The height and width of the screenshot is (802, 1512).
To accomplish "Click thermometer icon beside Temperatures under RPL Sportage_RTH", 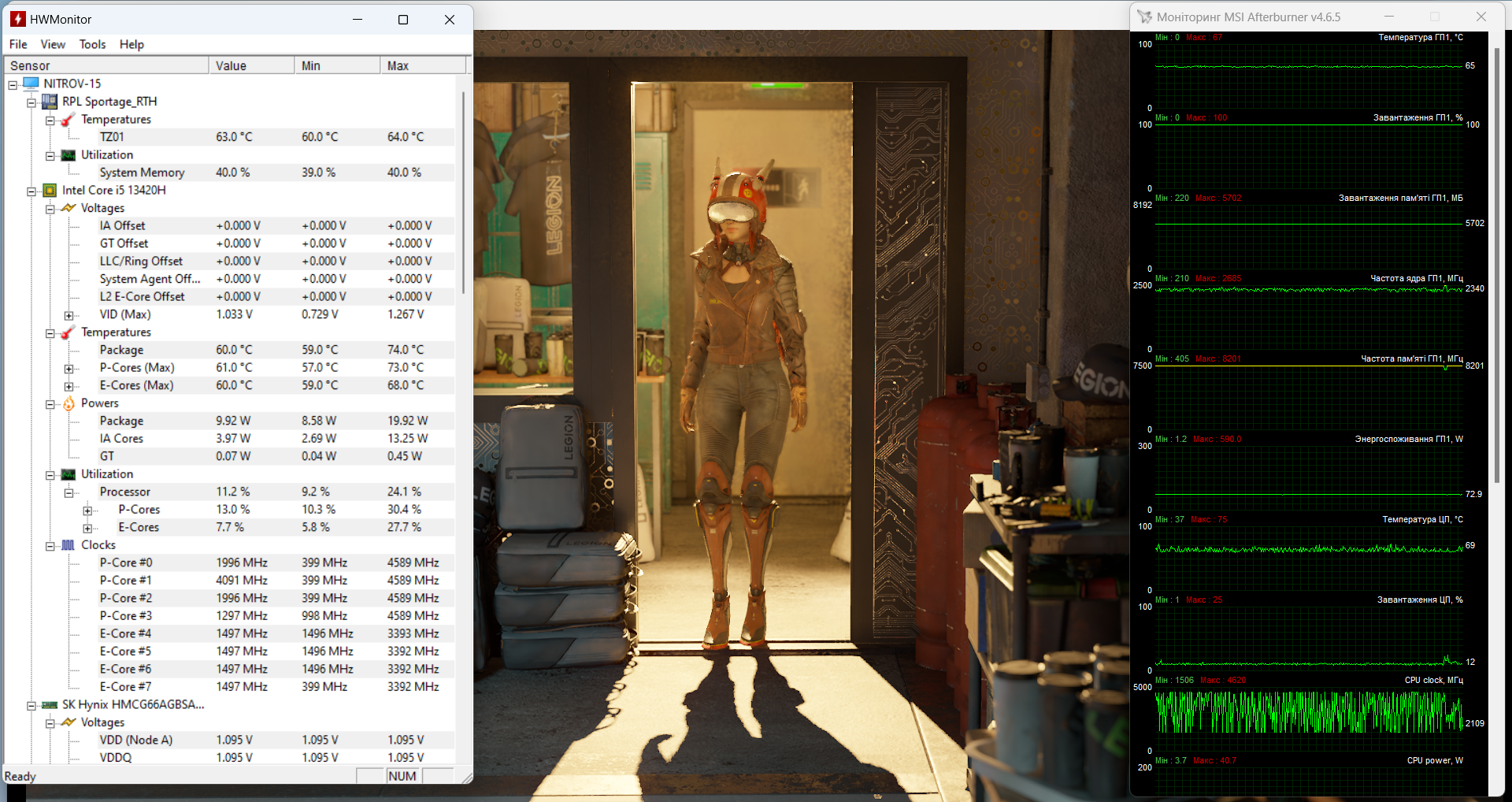I will pyautogui.click(x=69, y=120).
